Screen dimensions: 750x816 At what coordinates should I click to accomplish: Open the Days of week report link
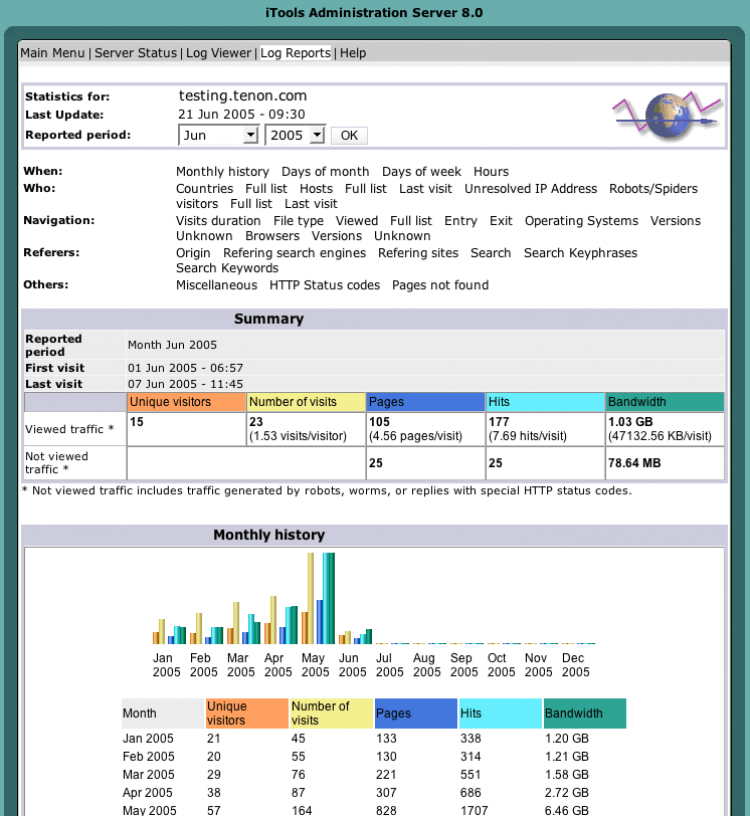pos(422,172)
